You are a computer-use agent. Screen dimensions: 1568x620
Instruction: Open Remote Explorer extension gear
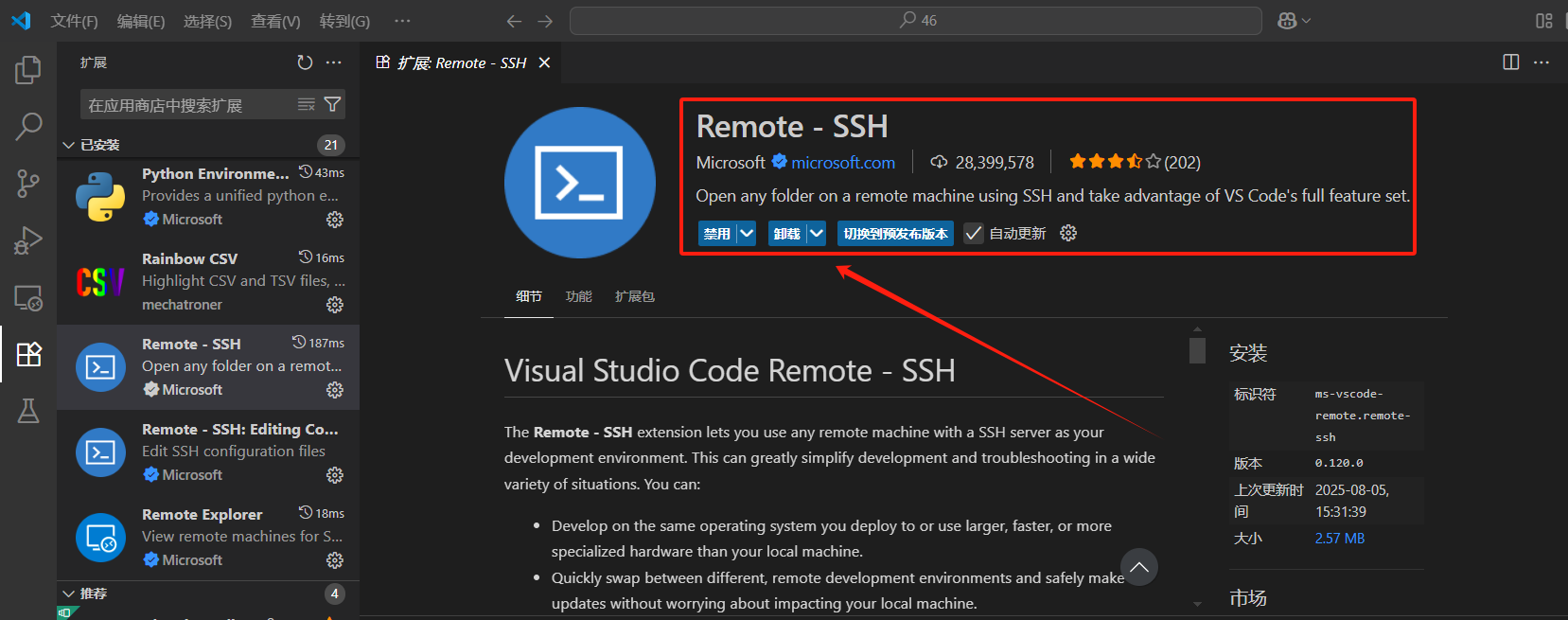(335, 560)
